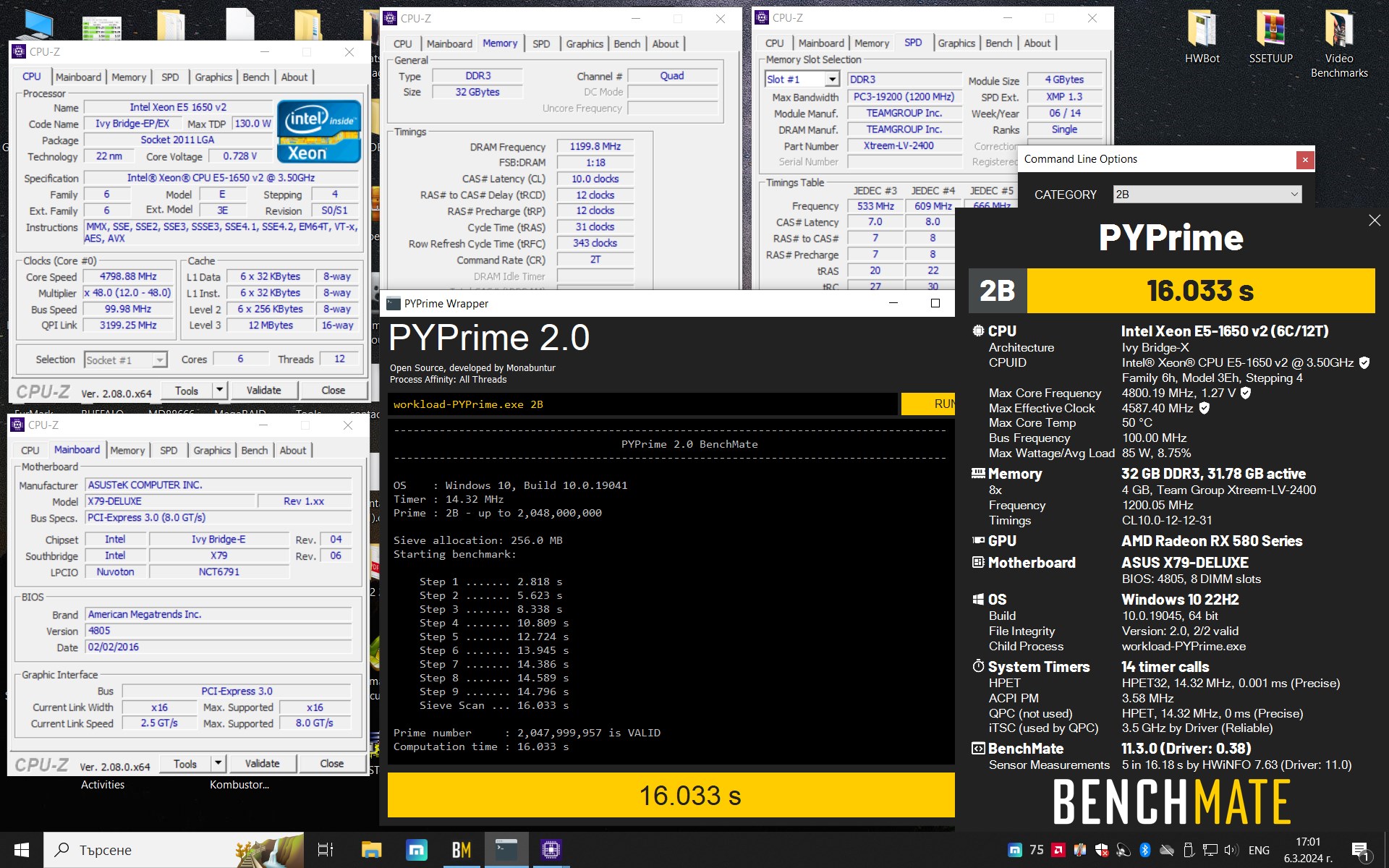Open the Socket #1 selection dropdown
Image resolution: width=1389 pixels, height=868 pixels.
pyautogui.click(x=126, y=359)
